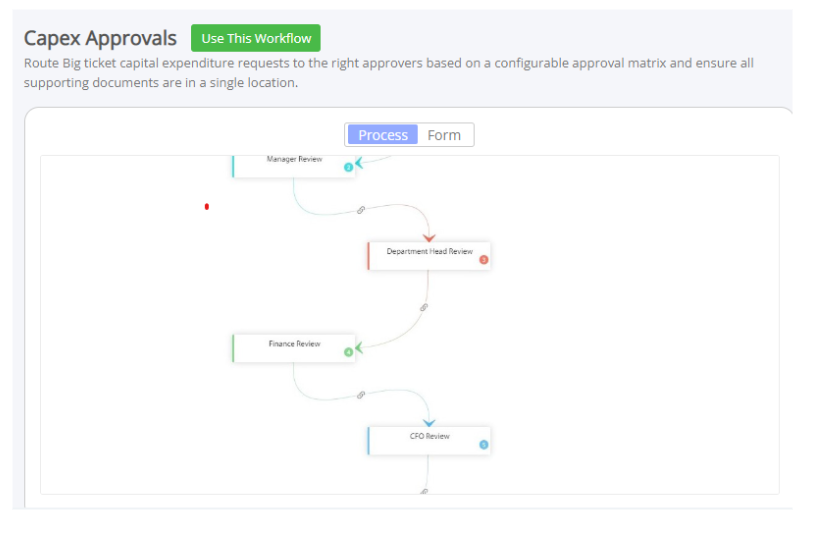Click the Use This Workflow button

tap(256, 38)
